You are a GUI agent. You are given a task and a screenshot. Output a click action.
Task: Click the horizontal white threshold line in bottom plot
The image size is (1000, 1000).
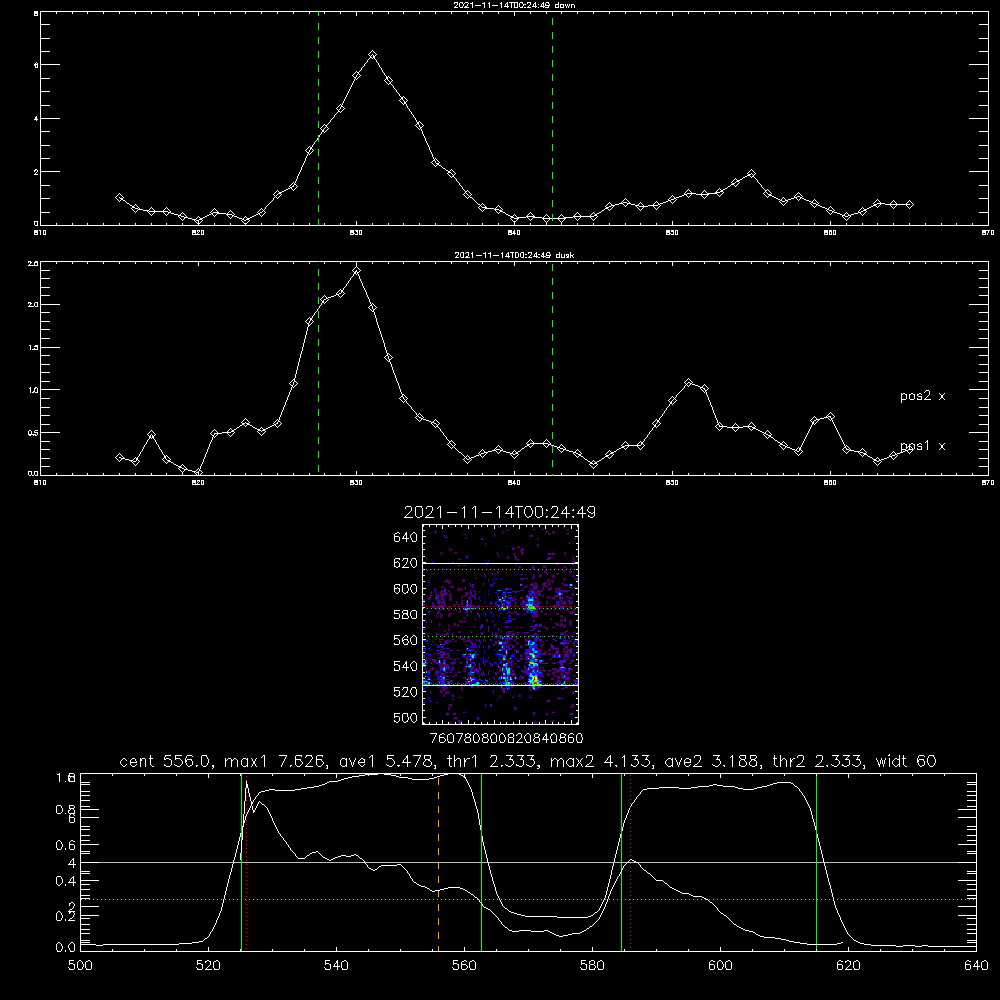point(528,862)
